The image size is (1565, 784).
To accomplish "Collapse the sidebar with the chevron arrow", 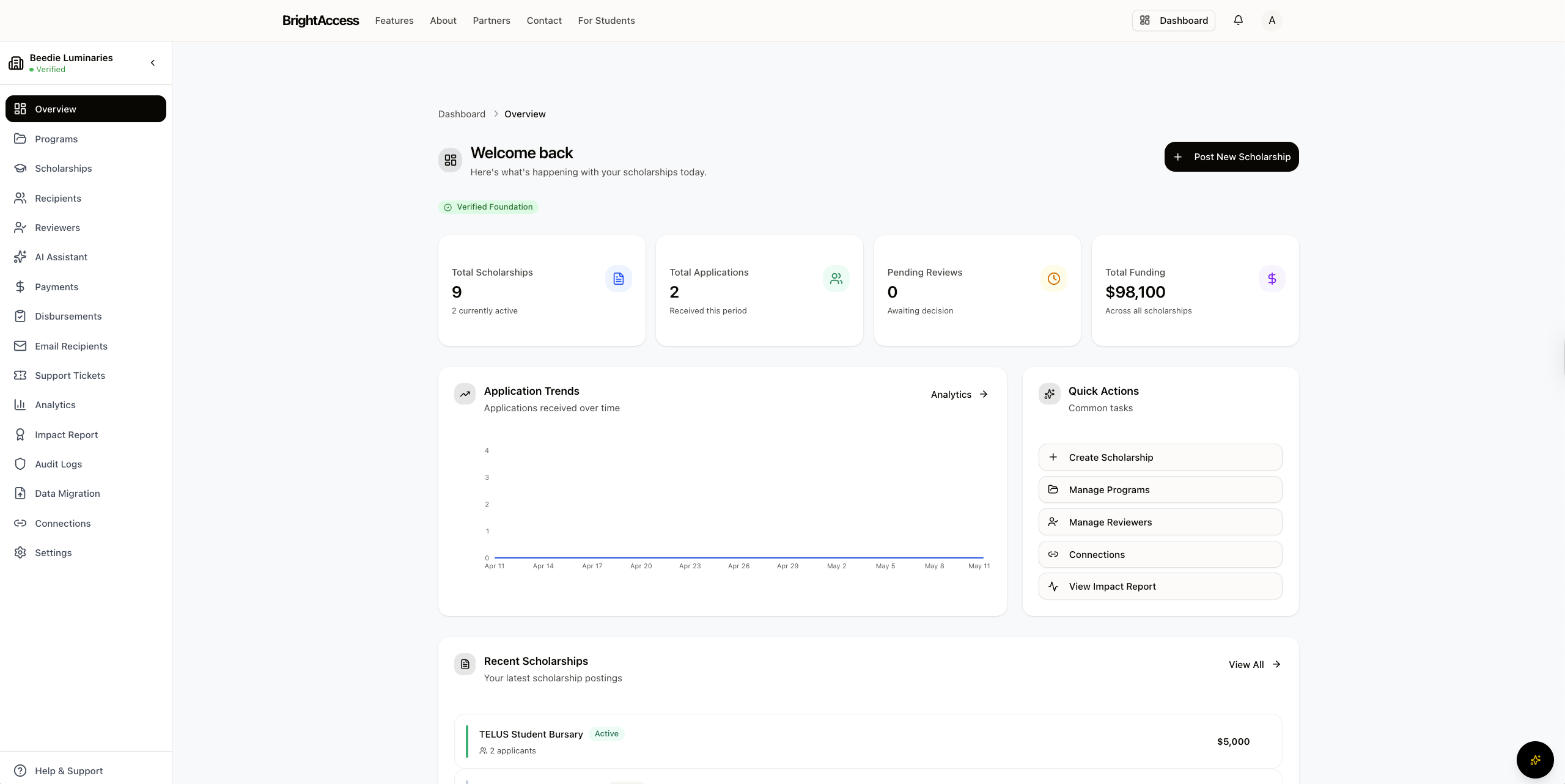I will click(153, 62).
